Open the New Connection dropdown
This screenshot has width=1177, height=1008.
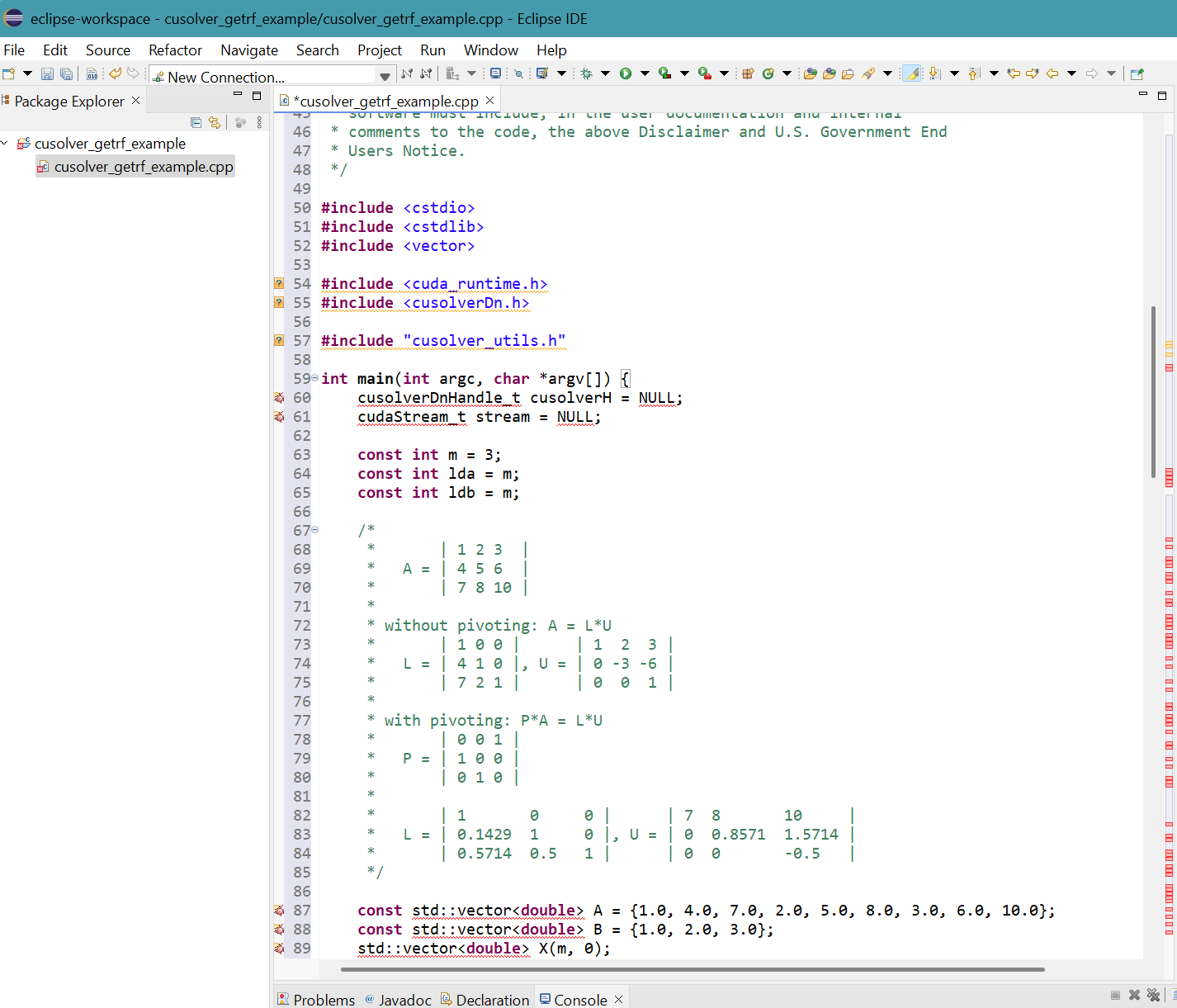coord(385,77)
